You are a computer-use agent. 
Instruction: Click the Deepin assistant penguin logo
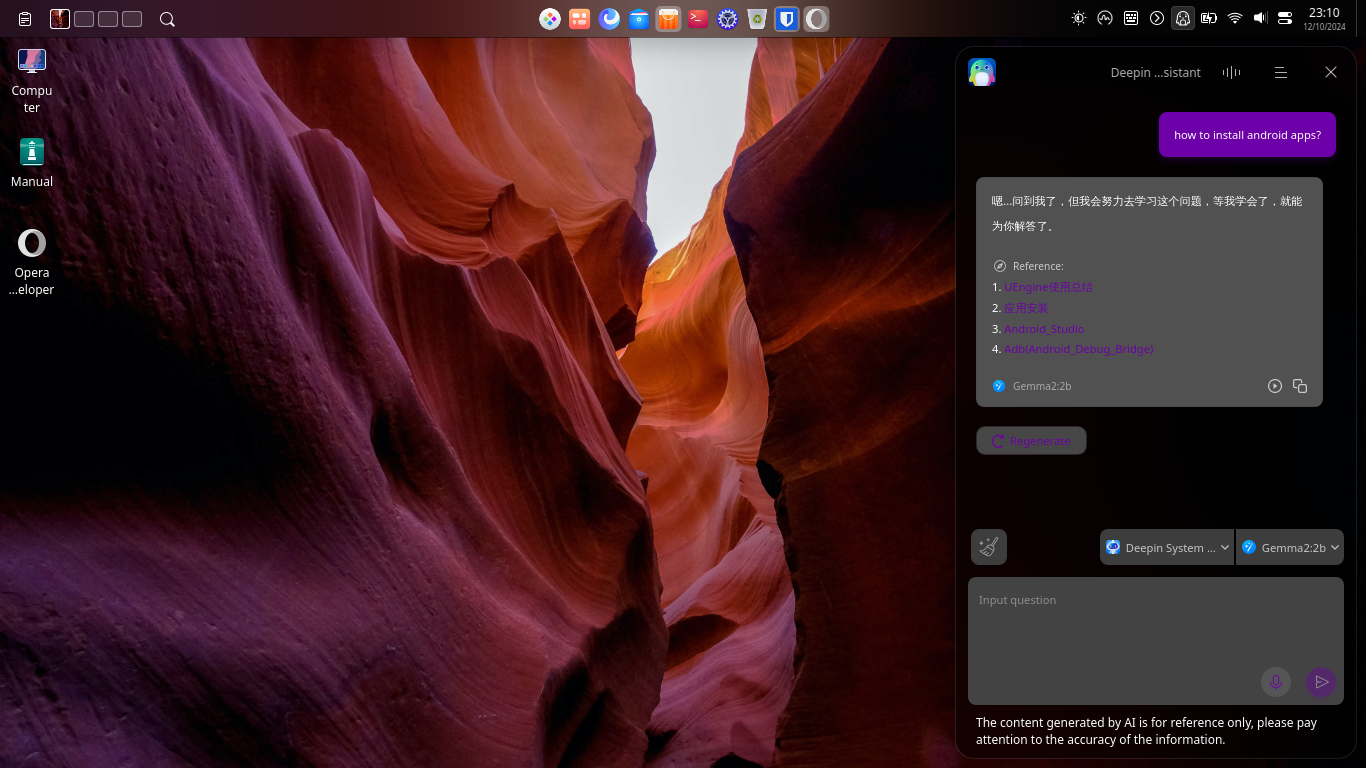(982, 72)
